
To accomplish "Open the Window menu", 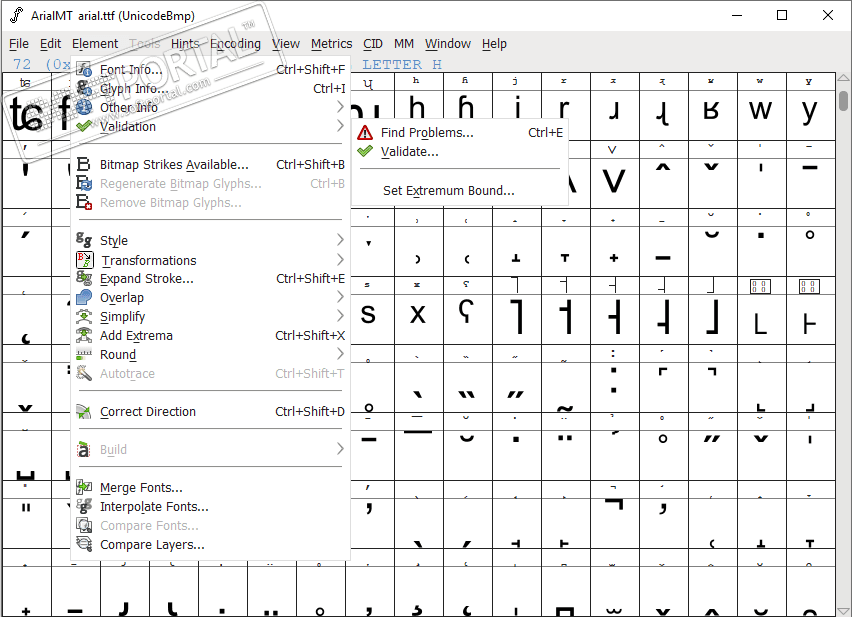I will (x=448, y=43).
